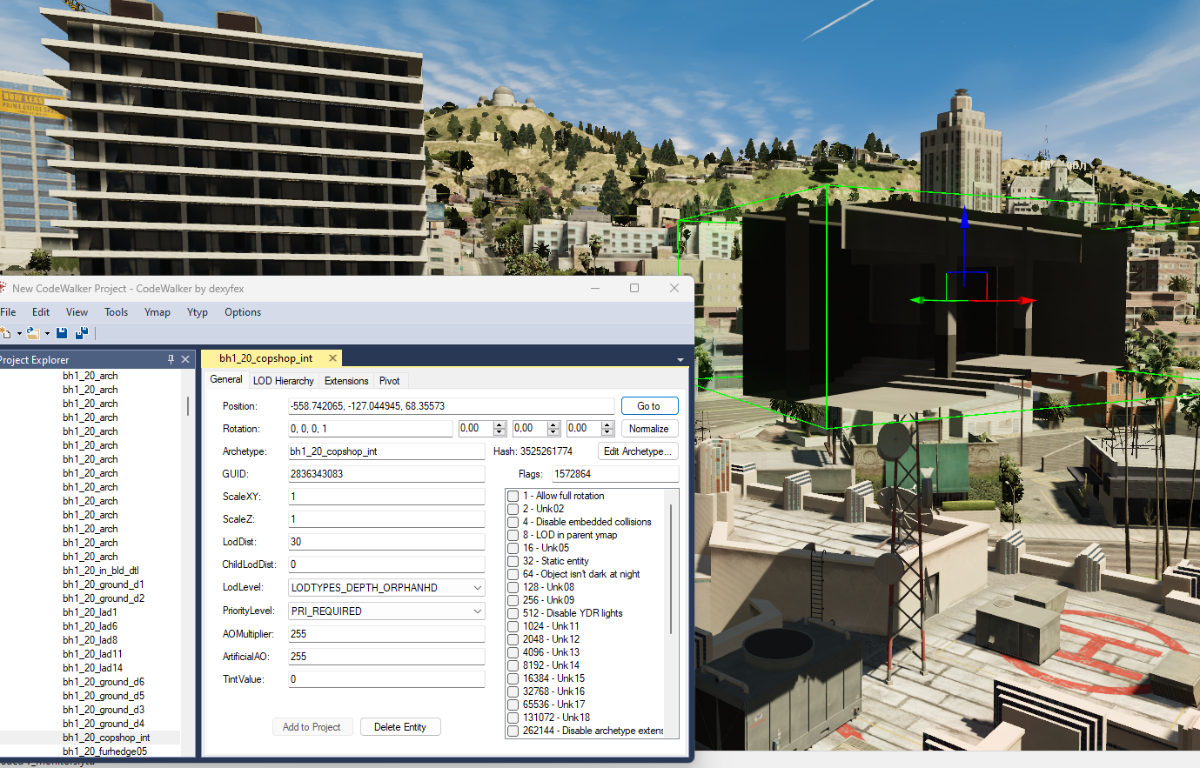Close the bh1_20_copshop_int document tab

coord(331,358)
